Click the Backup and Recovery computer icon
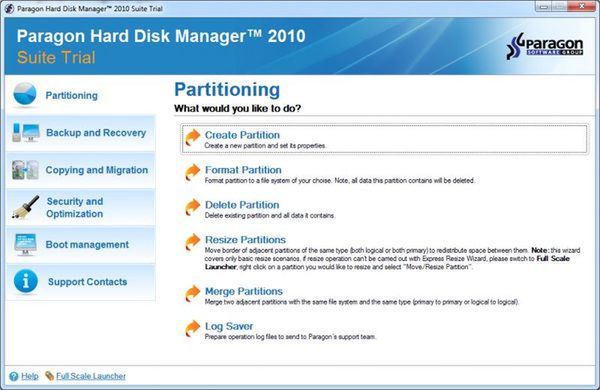 (x=26, y=132)
